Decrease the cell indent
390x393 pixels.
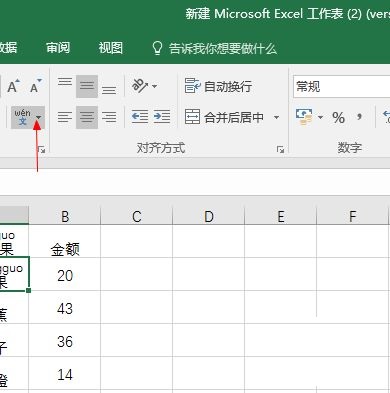click(x=140, y=117)
